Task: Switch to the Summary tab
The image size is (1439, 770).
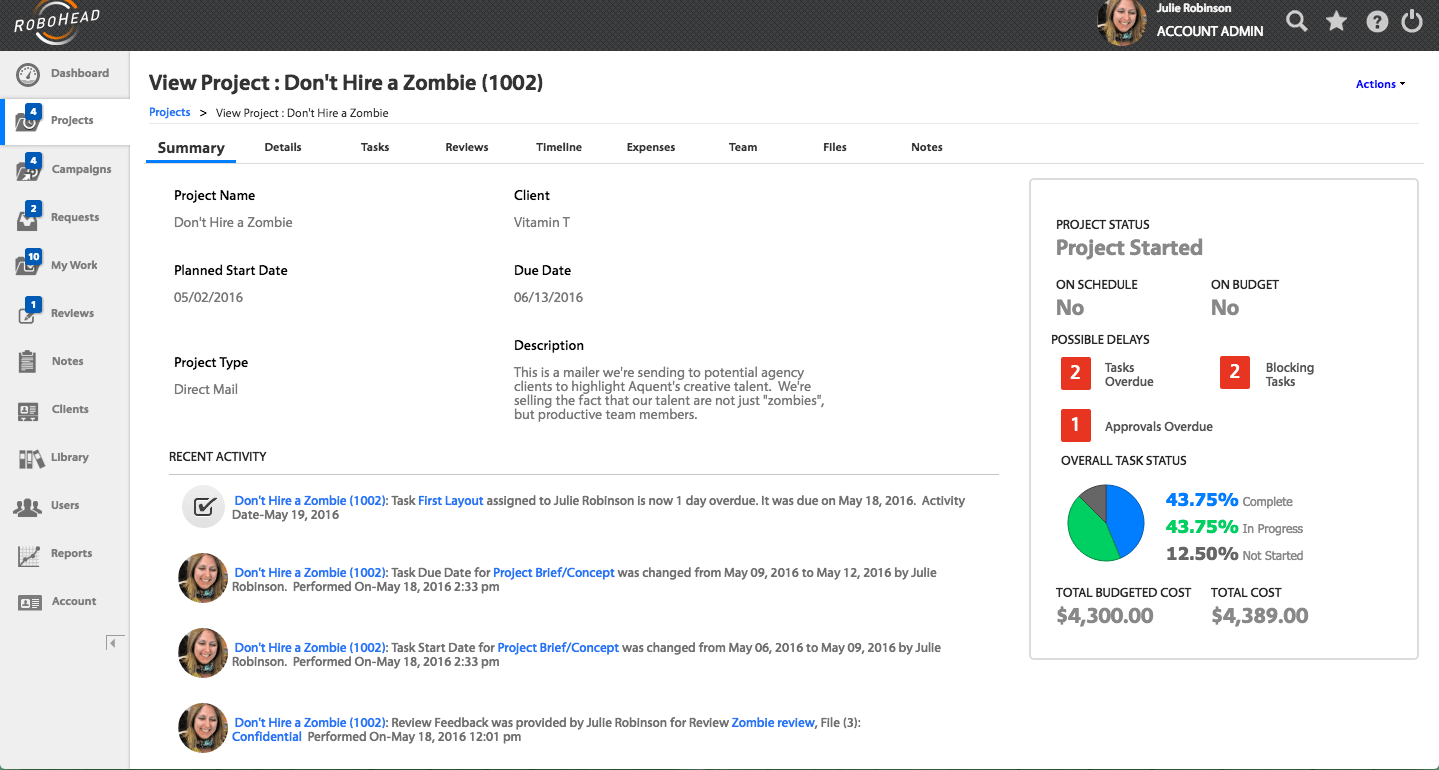Action: [x=191, y=148]
